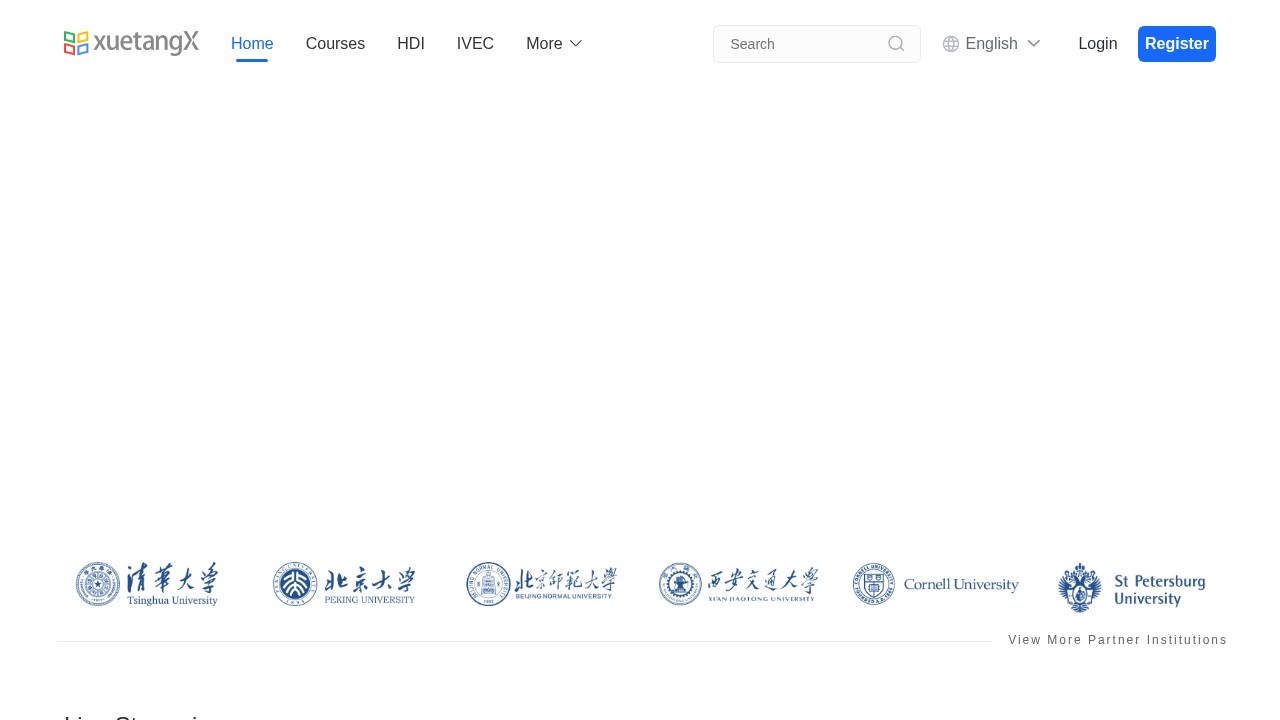Click the blue Register button
This screenshot has height=720, width=1280.
coord(1176,44)
